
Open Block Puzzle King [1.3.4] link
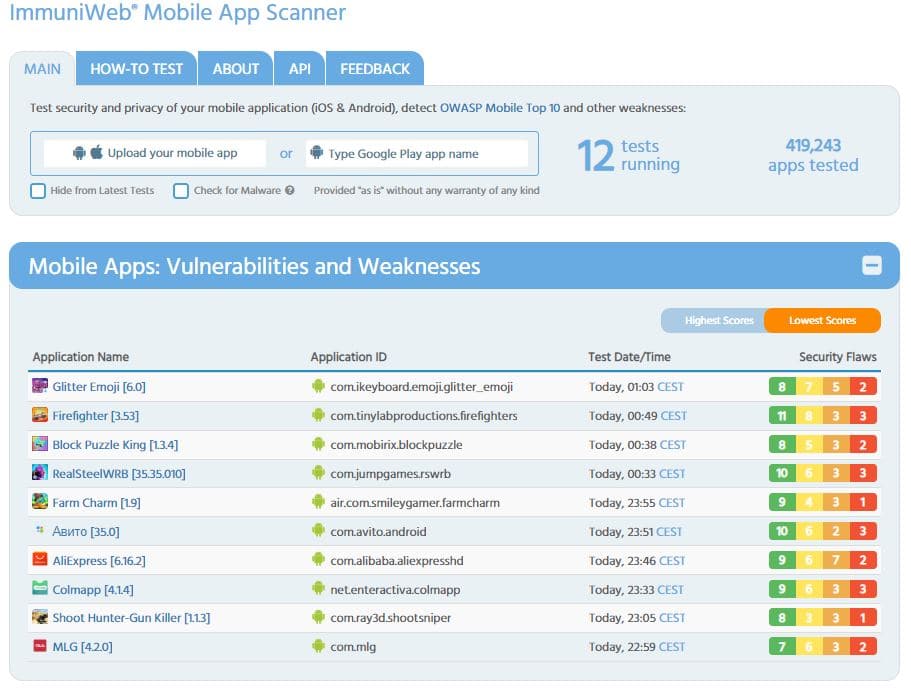(115, 445)
